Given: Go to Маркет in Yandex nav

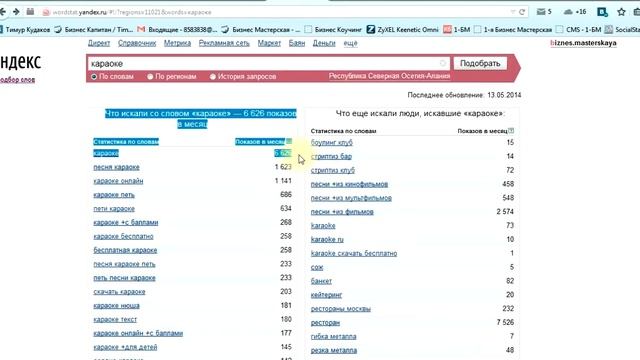Looking at the screenshot, I should pos(269,43).
